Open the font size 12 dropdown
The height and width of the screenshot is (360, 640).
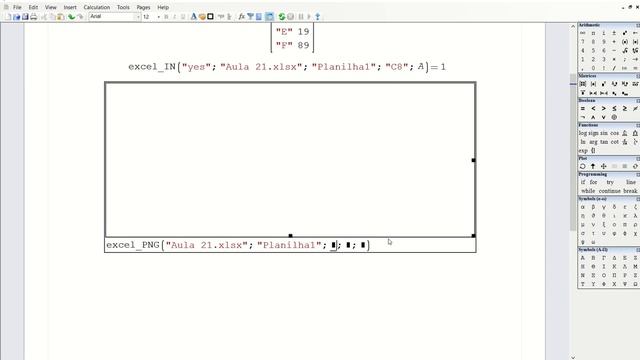point(158,17)
